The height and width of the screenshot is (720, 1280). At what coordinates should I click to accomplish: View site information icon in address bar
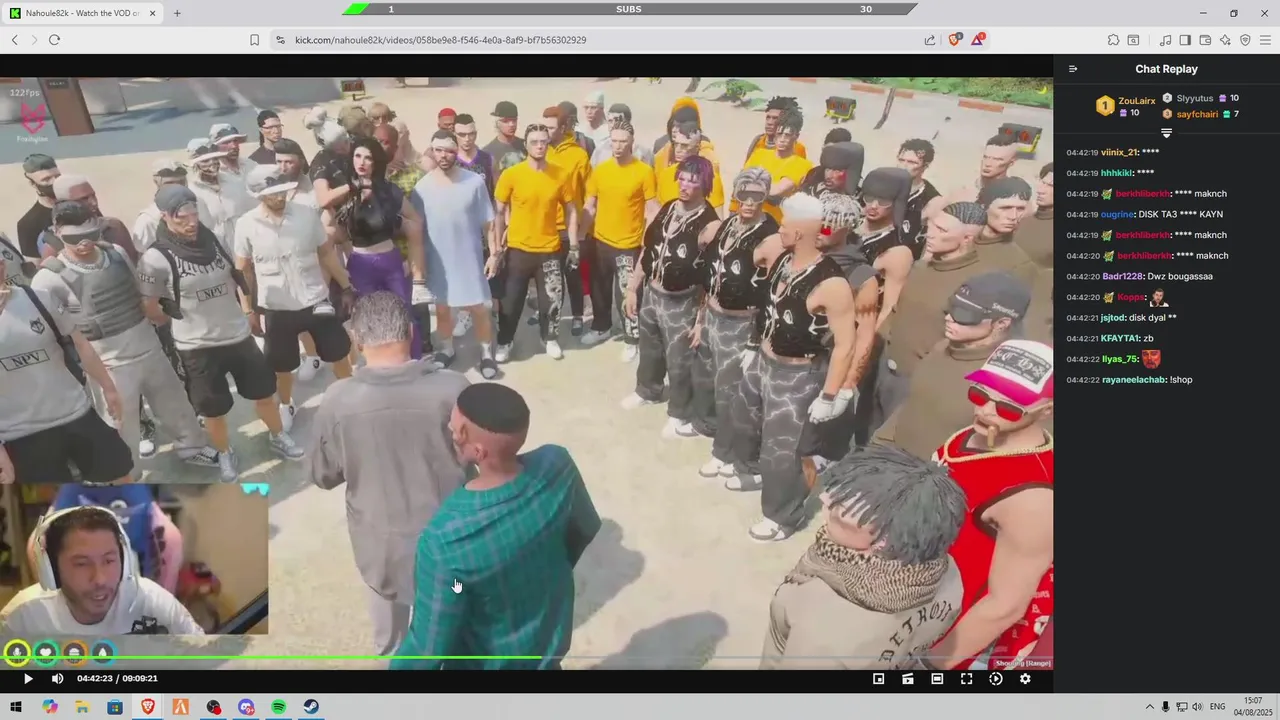click(280, 40)
